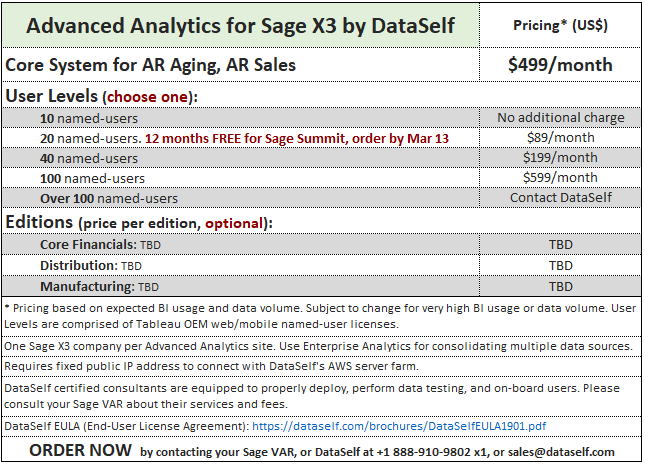645x465 pixels.
Task: Click the Advanced Analytics for Sage X3 title
Action: [241, 26]
